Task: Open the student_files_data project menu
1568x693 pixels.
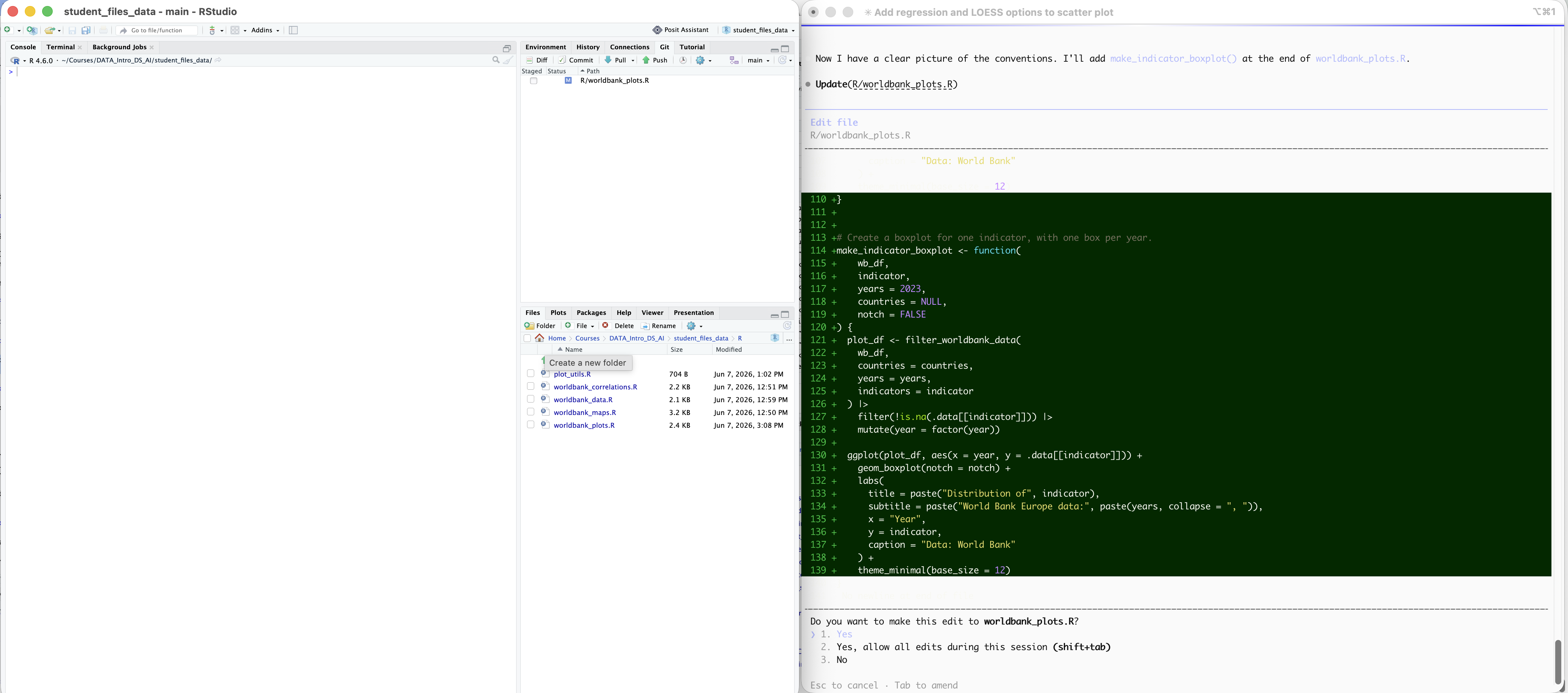Action: [758, 30]
